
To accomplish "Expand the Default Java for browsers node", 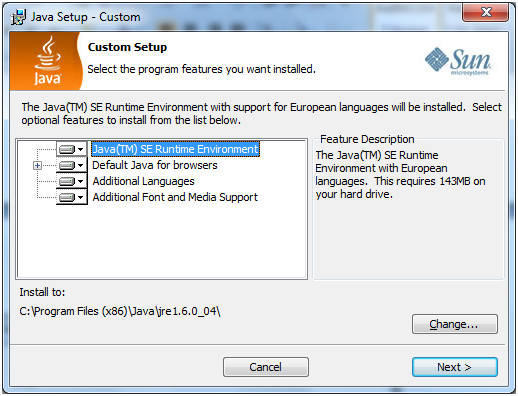I will click(37, 165).
